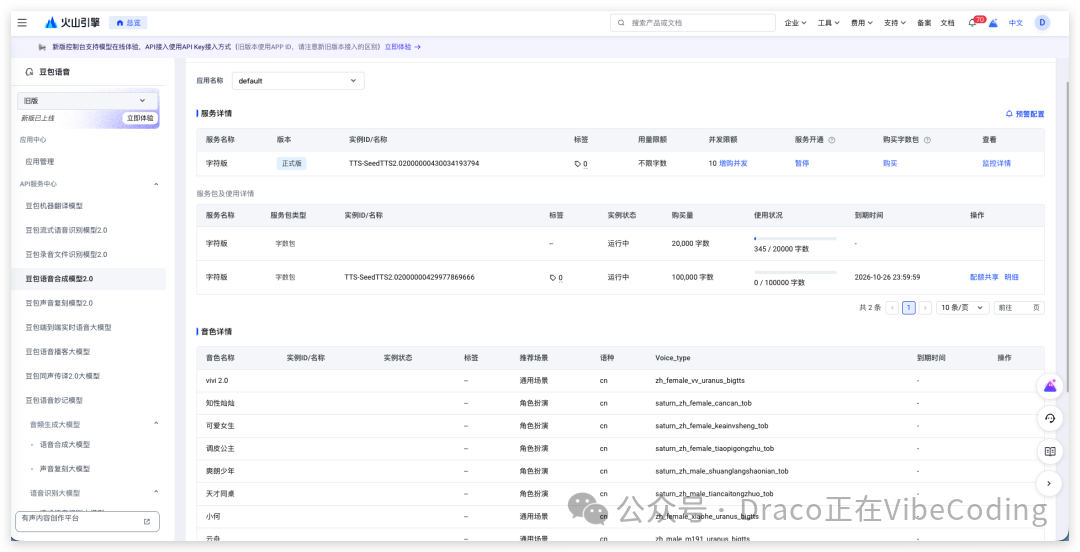Select 豆包同声传译2.0大模型
Viewport: 1080px width, 552px height.
click(x=63, y=376)
